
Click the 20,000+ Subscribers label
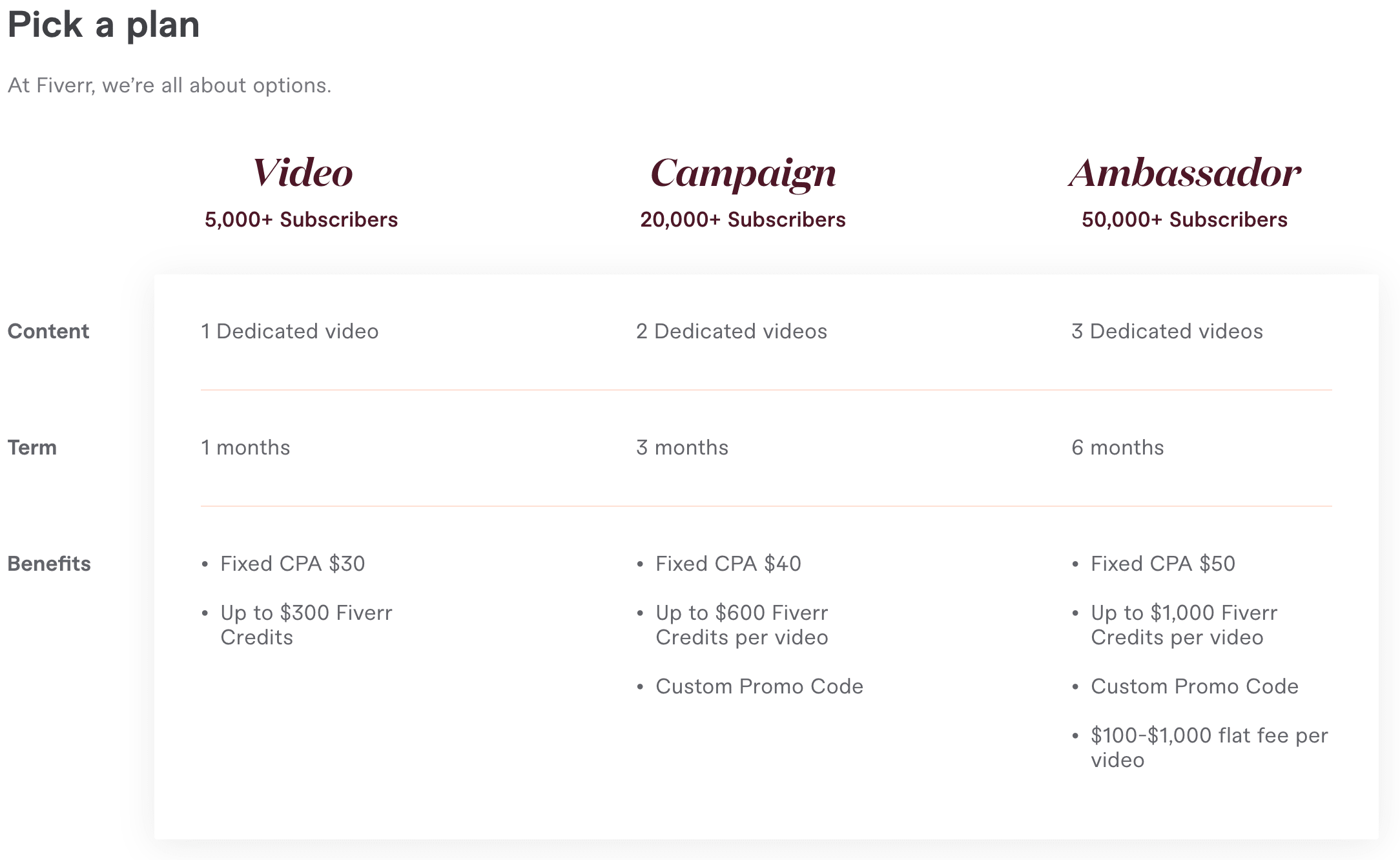coord(743,220)
